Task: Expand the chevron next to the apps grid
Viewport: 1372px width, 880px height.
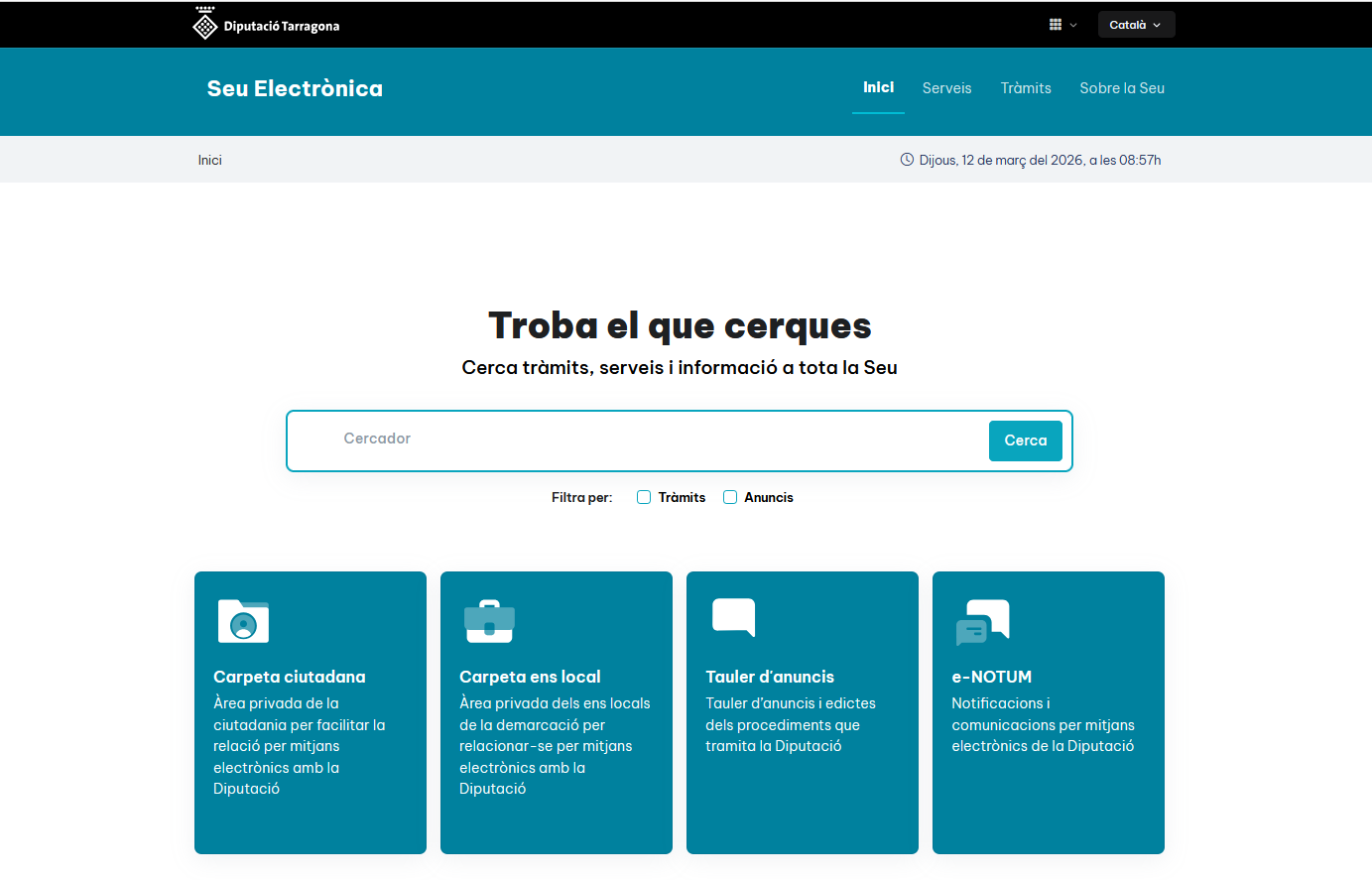Action: 1071,24
